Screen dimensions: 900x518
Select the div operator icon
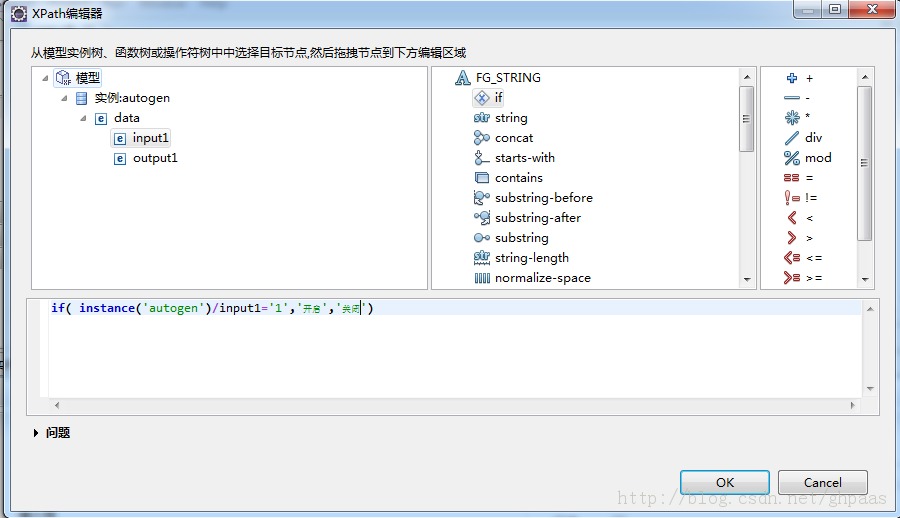[x=792, y=138]
